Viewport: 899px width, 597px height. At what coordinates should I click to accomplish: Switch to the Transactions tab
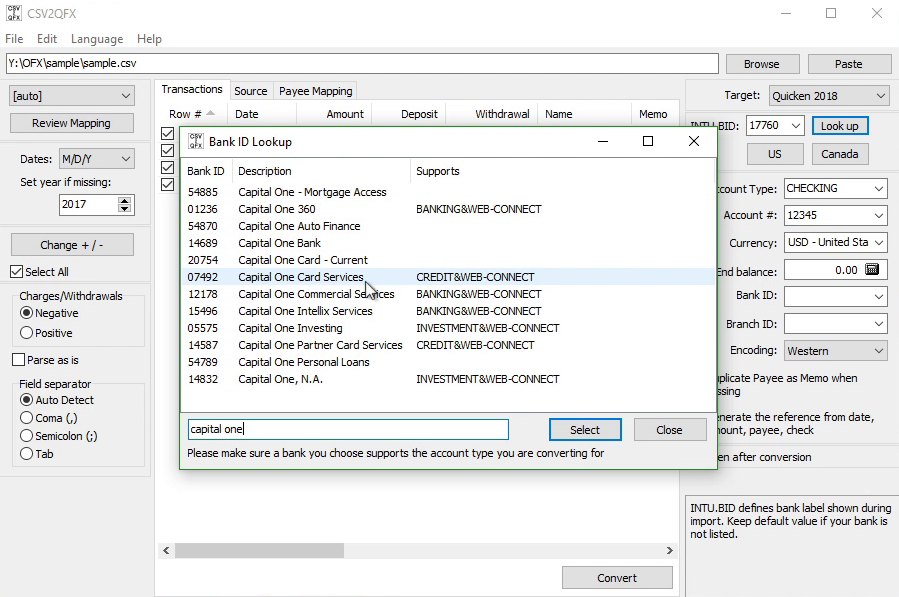(191, 89)
